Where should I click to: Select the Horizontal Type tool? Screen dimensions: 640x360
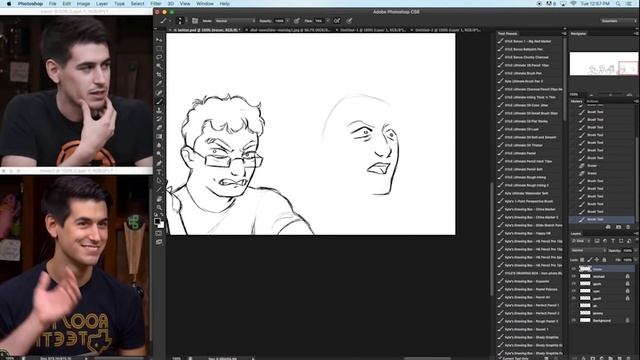pos(159,172)
